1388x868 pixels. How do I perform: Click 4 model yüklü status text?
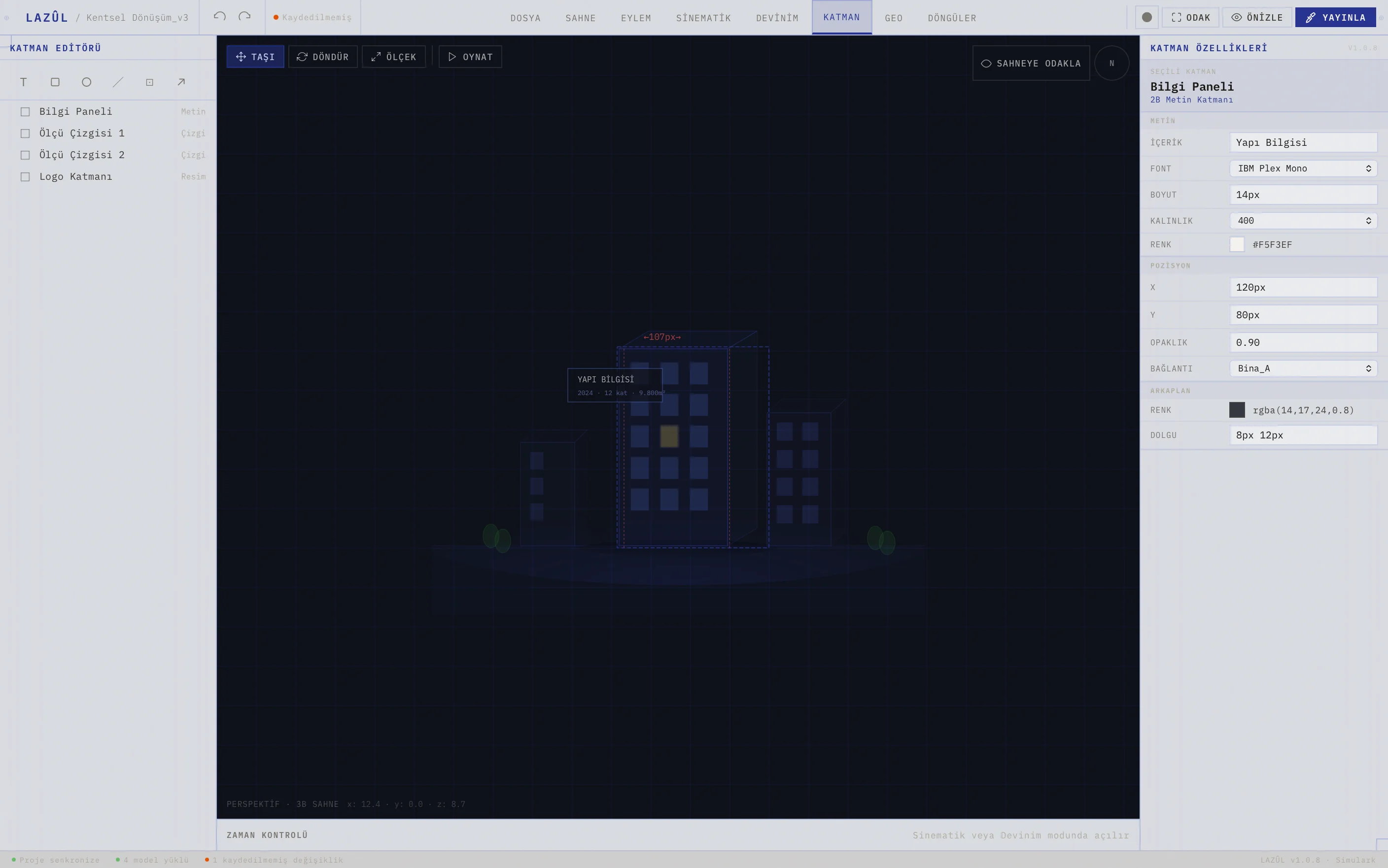point(152,860)
